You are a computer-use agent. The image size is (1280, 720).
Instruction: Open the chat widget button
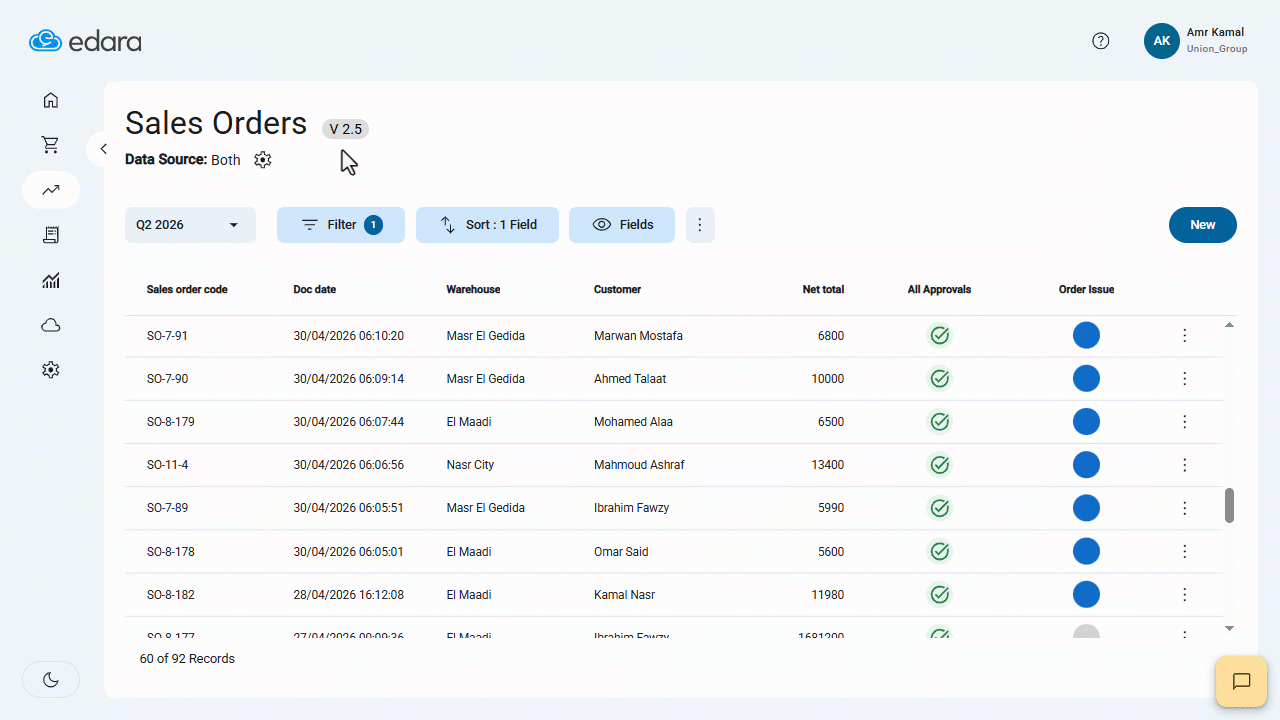pyautogui.click(x=1242, y=682)
